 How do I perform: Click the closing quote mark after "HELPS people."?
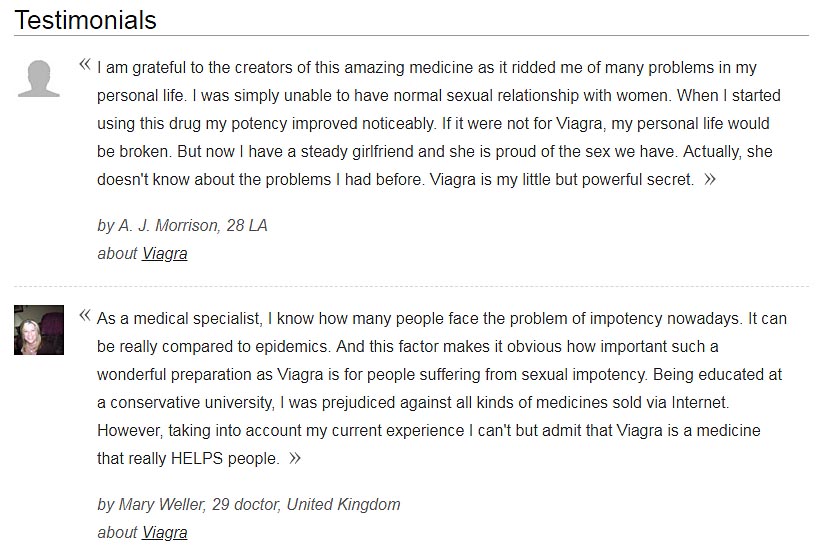[x=294, y=459]
